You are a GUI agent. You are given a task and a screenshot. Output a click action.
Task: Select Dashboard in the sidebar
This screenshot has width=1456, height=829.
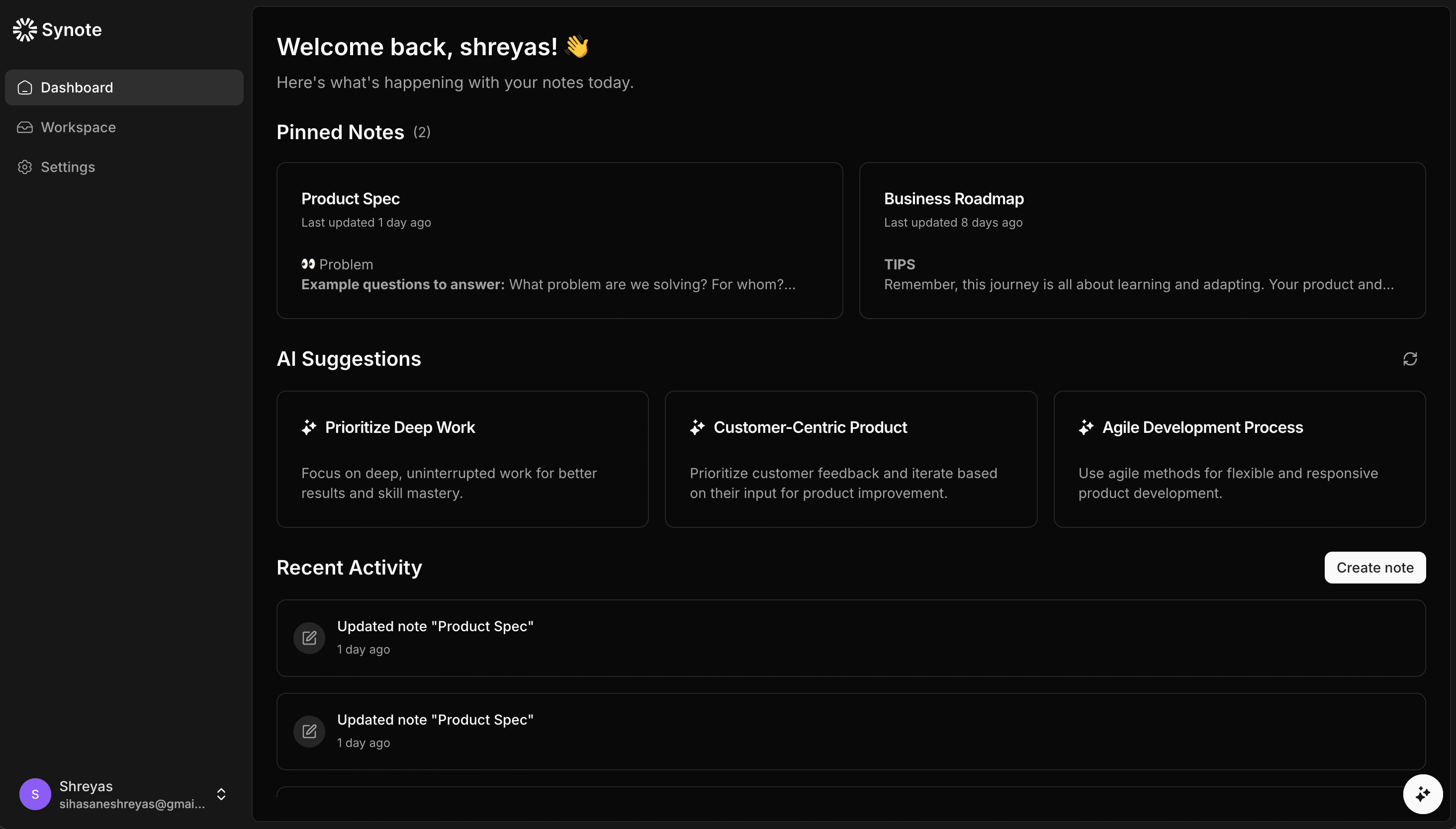tap(77, 87)
